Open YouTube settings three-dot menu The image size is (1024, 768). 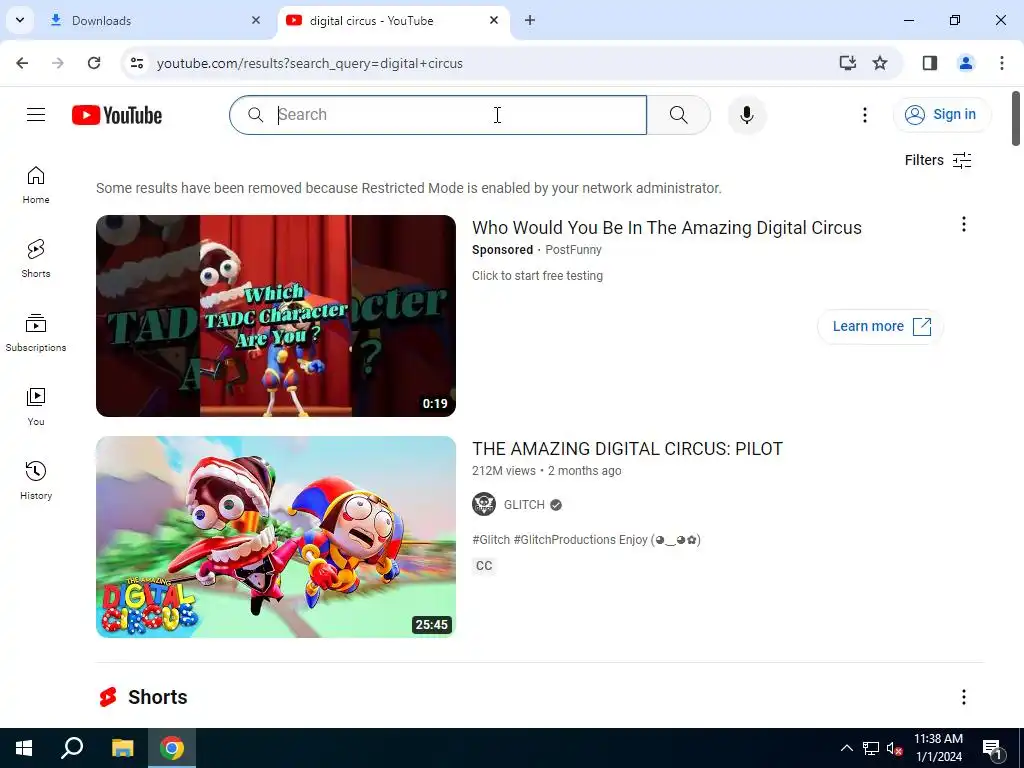tap(865, 115)
